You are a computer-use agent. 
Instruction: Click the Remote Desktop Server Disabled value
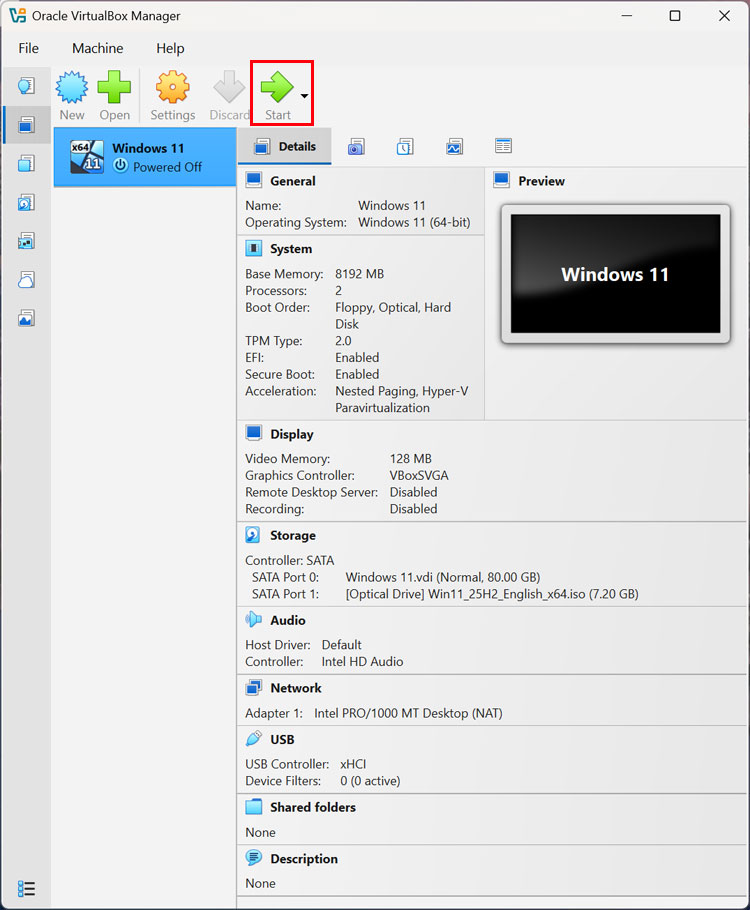tap(413, 492)
